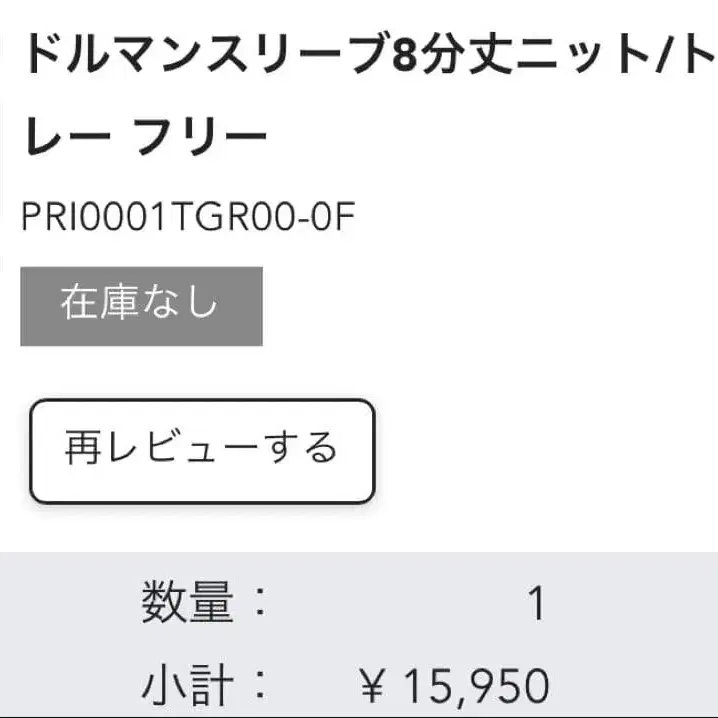Click the 在庫なし out-of-stock badge
The image size is (718, 718).
141,305
